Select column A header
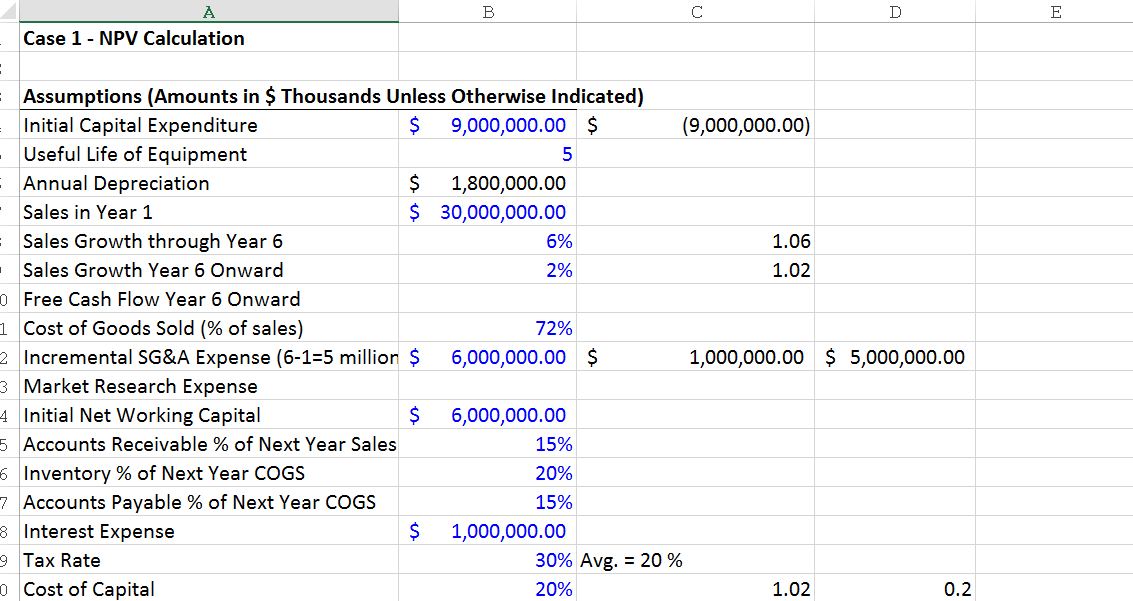 coord(209,12)
